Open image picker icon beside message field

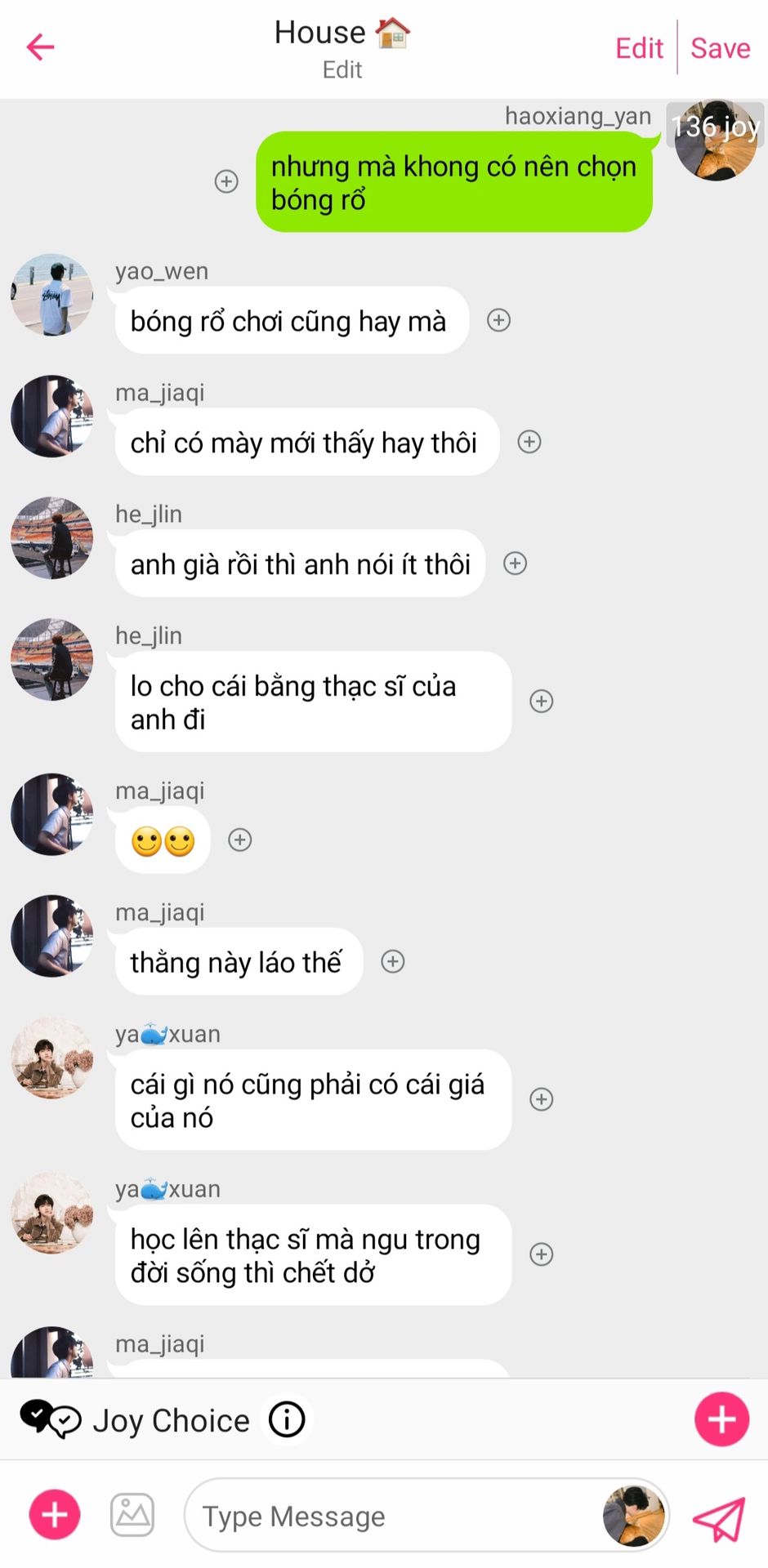(132, 1515)
